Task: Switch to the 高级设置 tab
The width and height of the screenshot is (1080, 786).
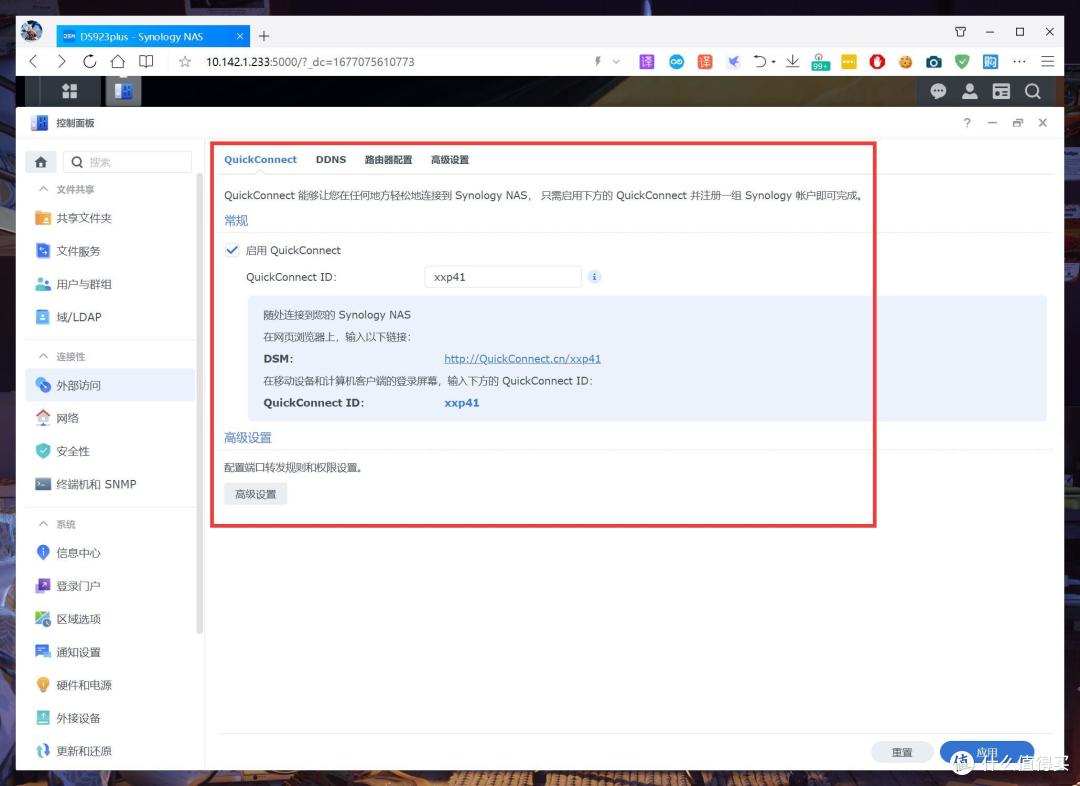Action: click(450, 159)
